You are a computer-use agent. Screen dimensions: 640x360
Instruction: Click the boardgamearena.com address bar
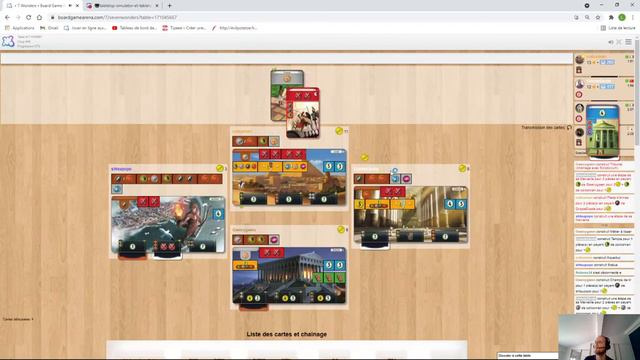(310, 18)
